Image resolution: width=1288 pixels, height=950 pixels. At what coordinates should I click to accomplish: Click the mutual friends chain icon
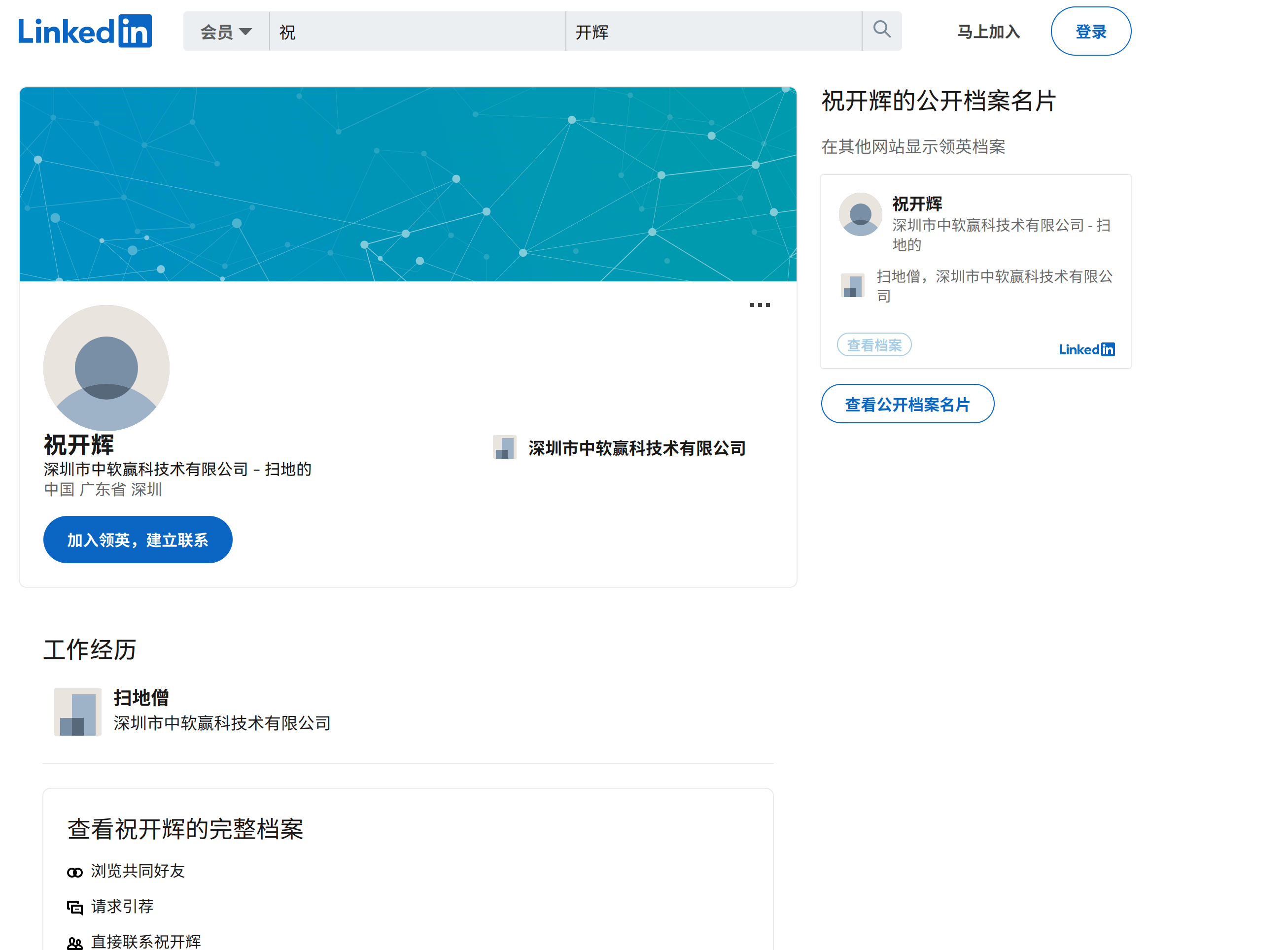pos(74,872)
